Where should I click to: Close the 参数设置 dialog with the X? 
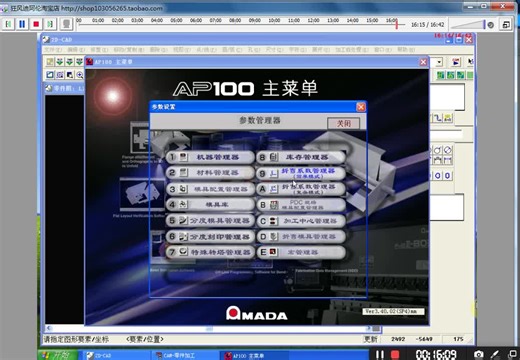click(x=361, y=107)
